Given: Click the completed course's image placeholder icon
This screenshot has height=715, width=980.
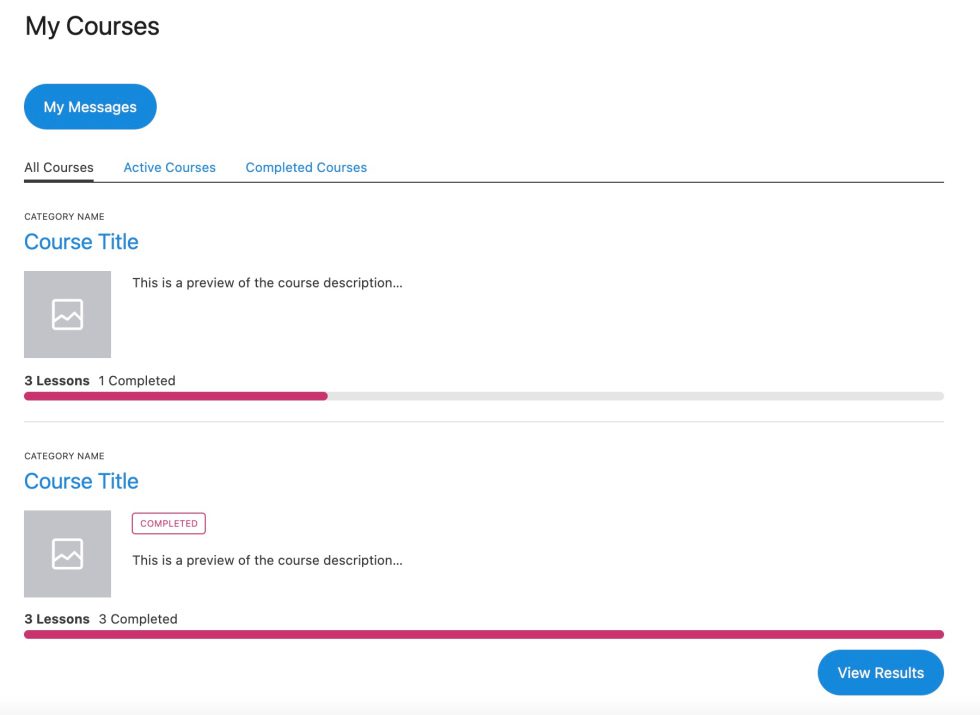Looking at the screenshot, I should point(68,554).
